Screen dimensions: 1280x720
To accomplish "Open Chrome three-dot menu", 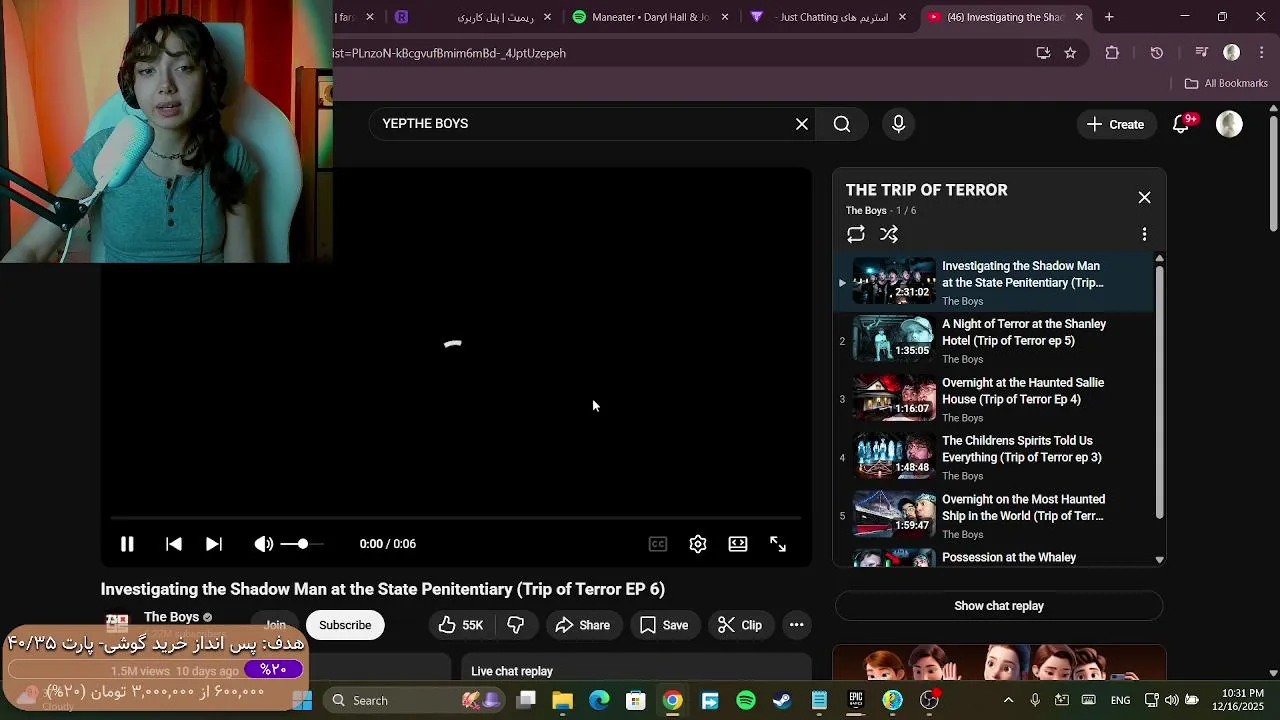I will coord(1261,53).
